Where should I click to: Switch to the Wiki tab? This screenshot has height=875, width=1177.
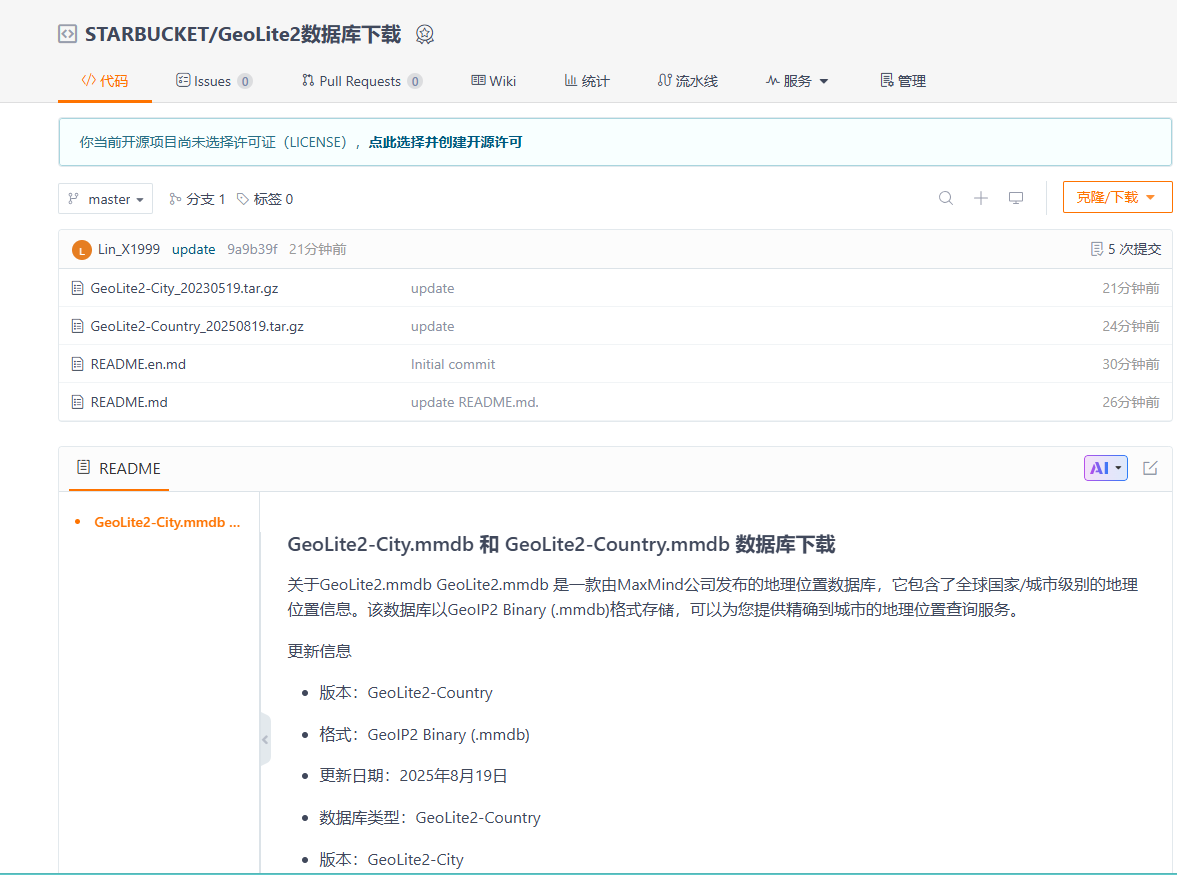click(493, 80)
